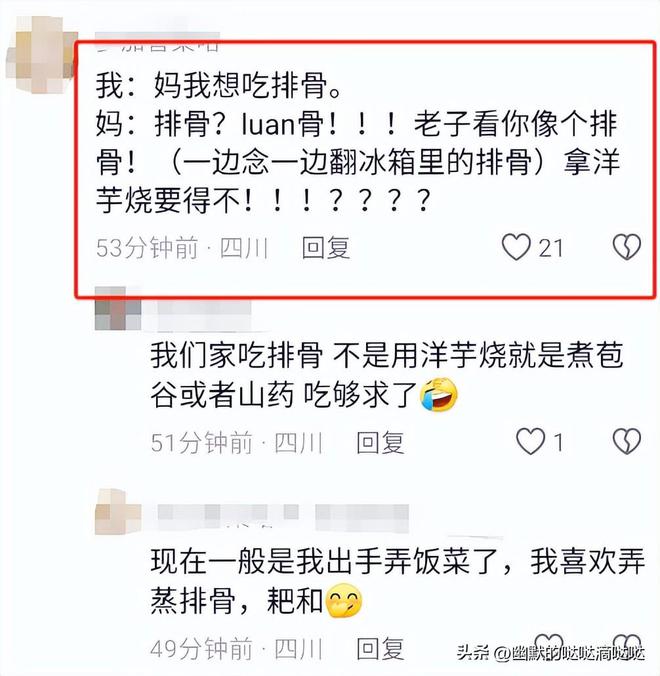Select the 我们家吃排骨 reply text
The height and width of the screenshot is (676, 660).
click(386, 376)
